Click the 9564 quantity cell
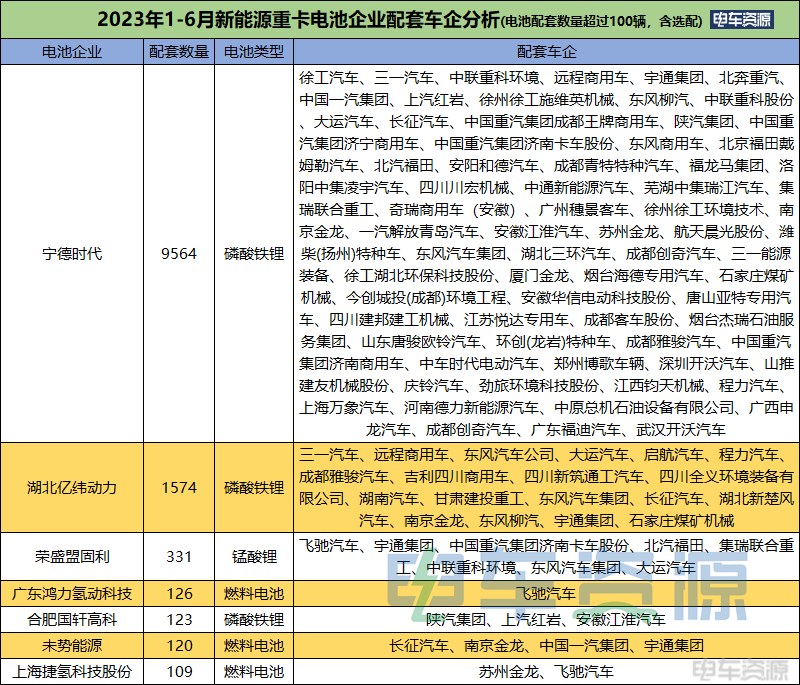Screen dimensions: 800x685 click(179, 253)
